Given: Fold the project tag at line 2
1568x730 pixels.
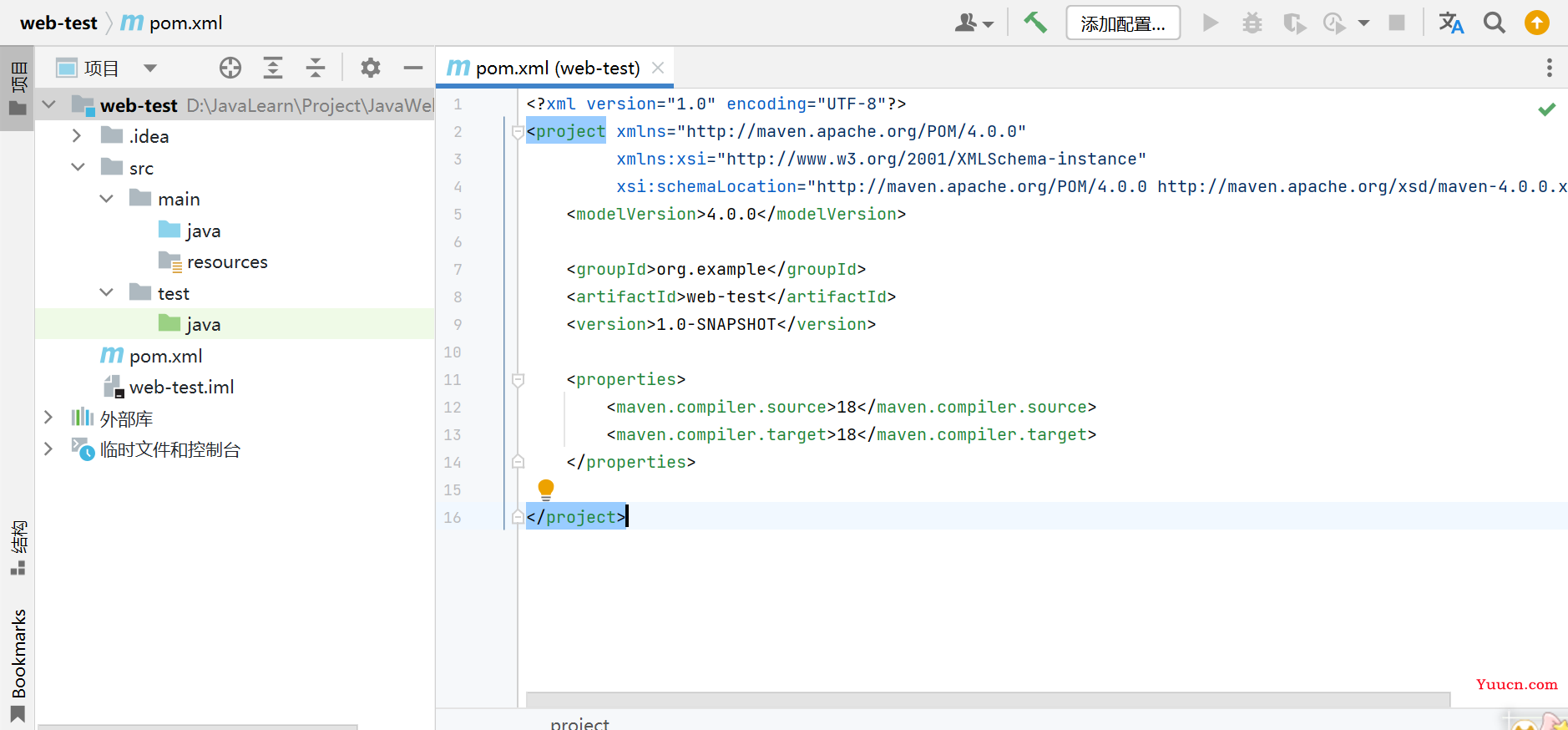Looking at the screenshot, I should pos(518,131).
